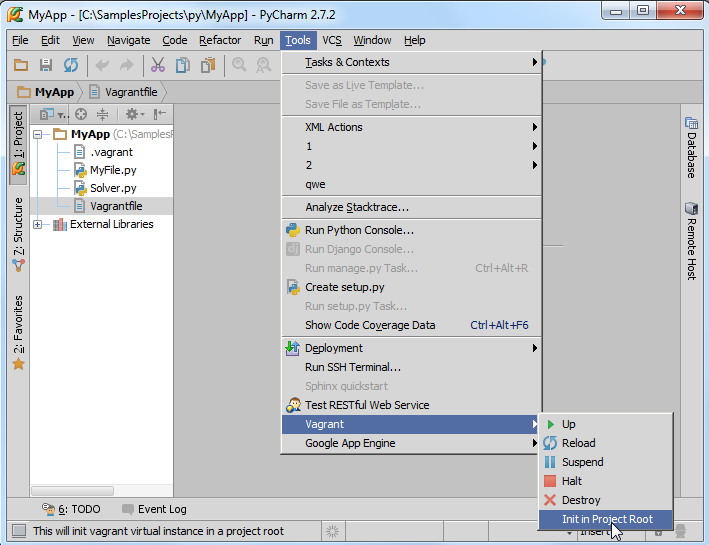The width and height of the screenshot is (709, 545).
Task: Click the Copy toolbar icon
Action: (x=183, y=66)
